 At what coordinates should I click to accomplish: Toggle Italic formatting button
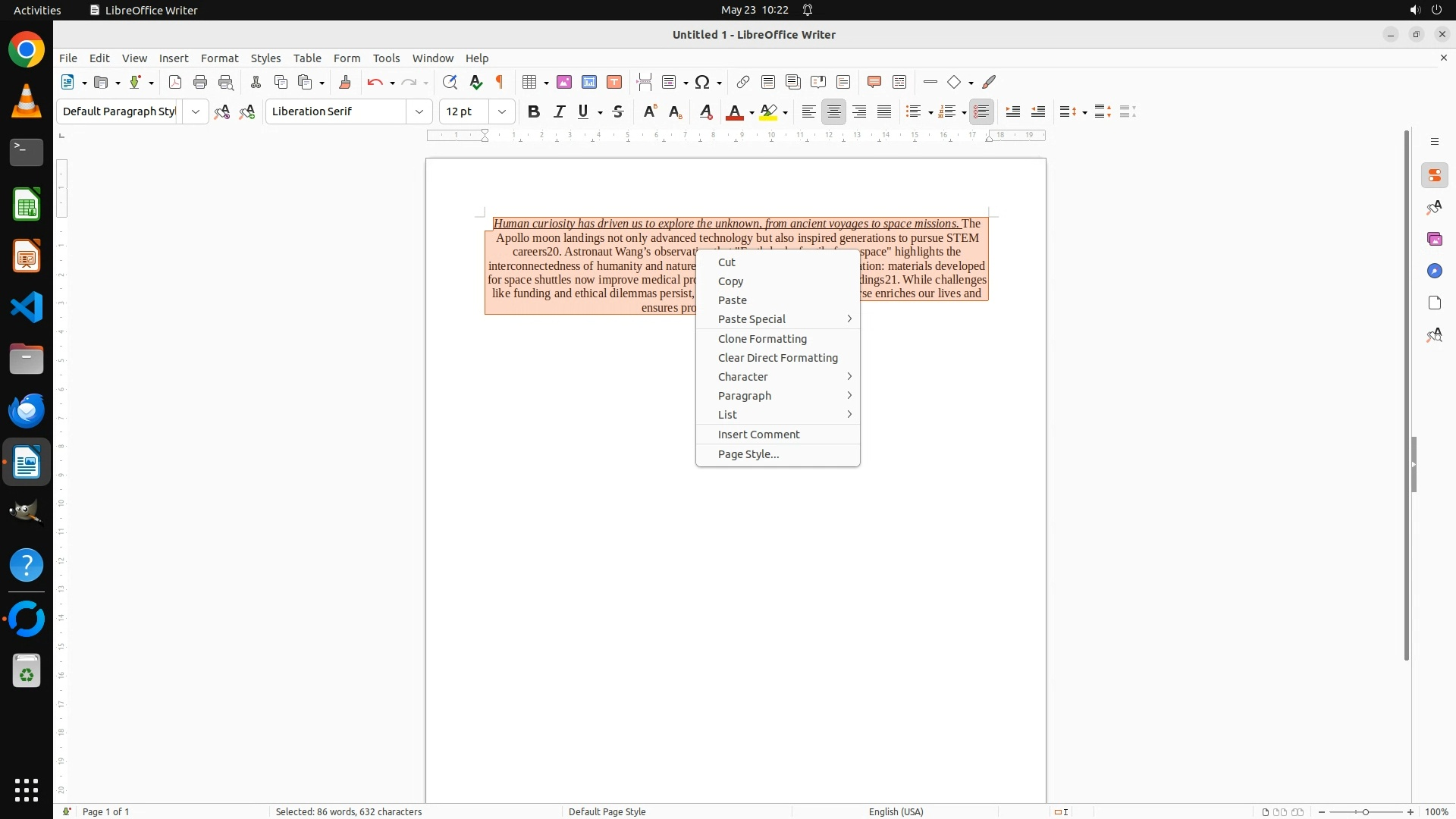click(559, 111)
